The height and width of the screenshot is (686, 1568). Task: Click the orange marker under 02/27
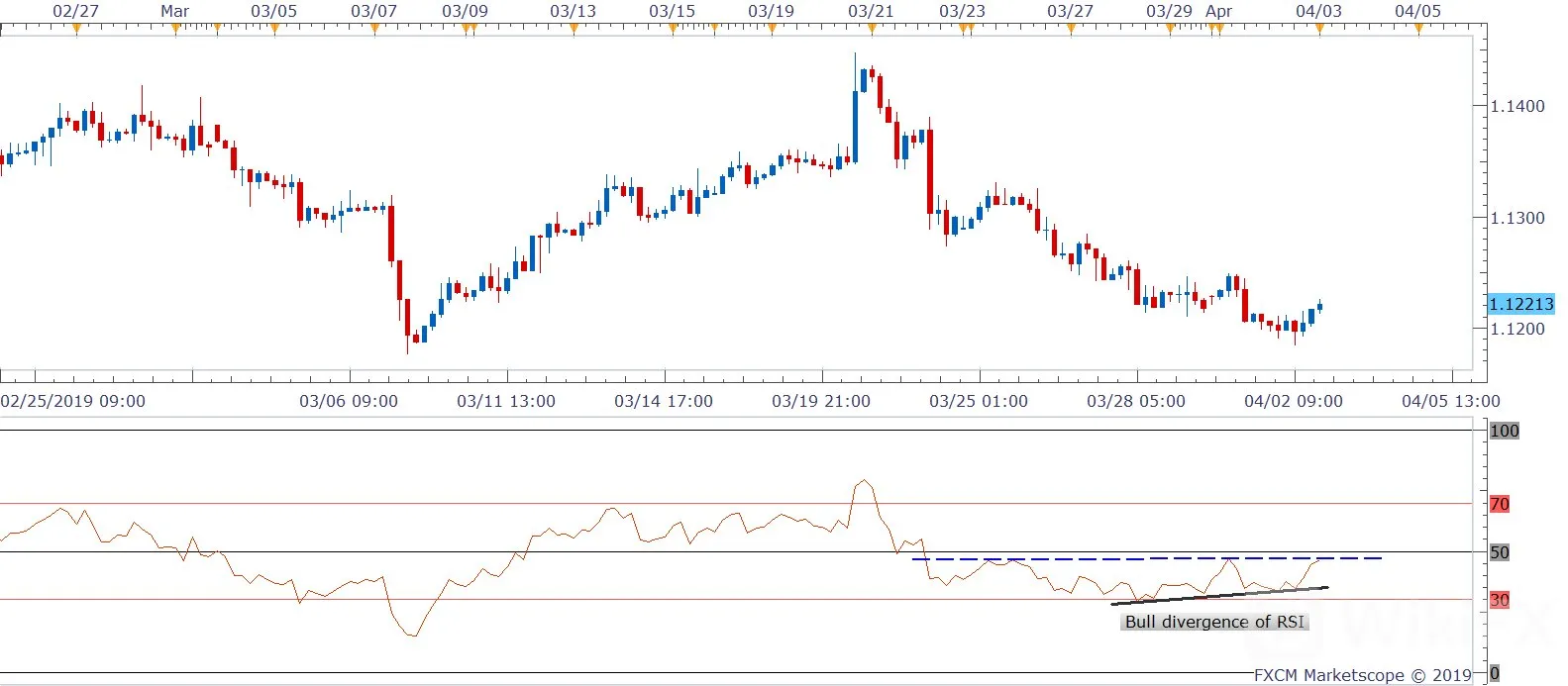[x=76, y=29]
